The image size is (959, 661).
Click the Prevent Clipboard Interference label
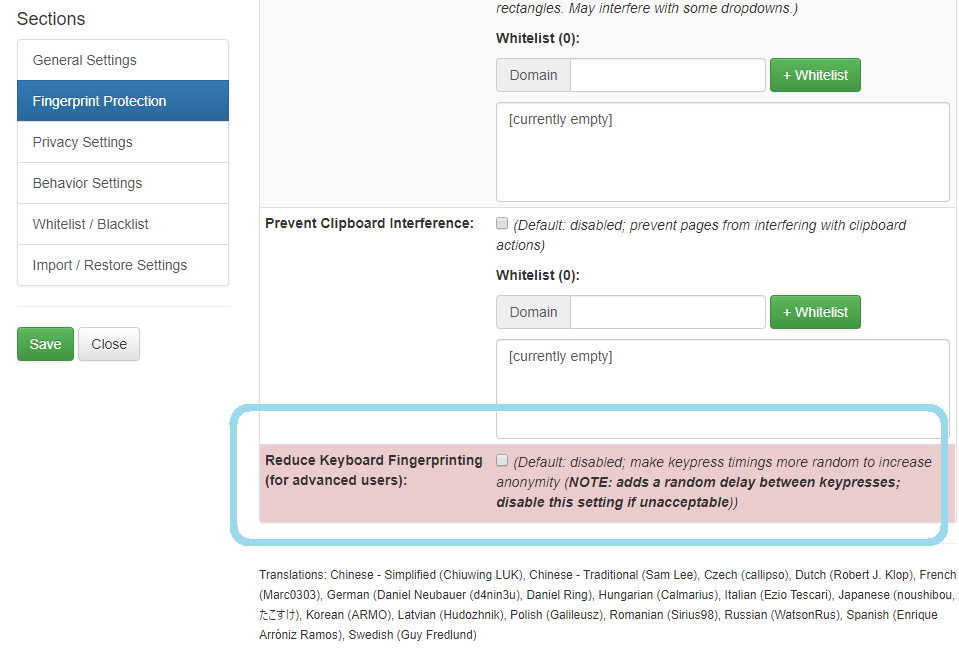coord(369,223)
